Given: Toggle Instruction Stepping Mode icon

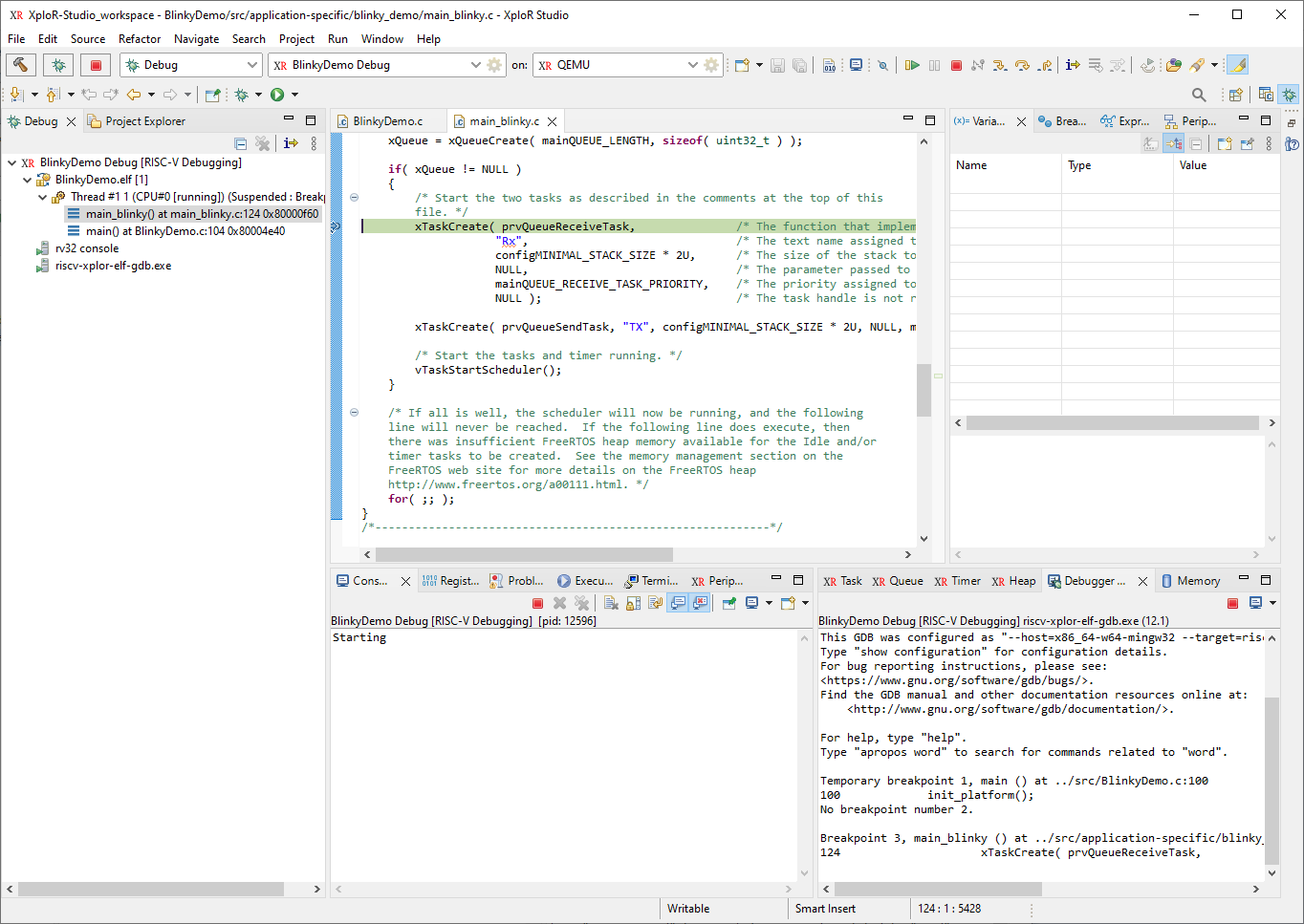Looking at the screenshot, I should (x=1073, y=65).
